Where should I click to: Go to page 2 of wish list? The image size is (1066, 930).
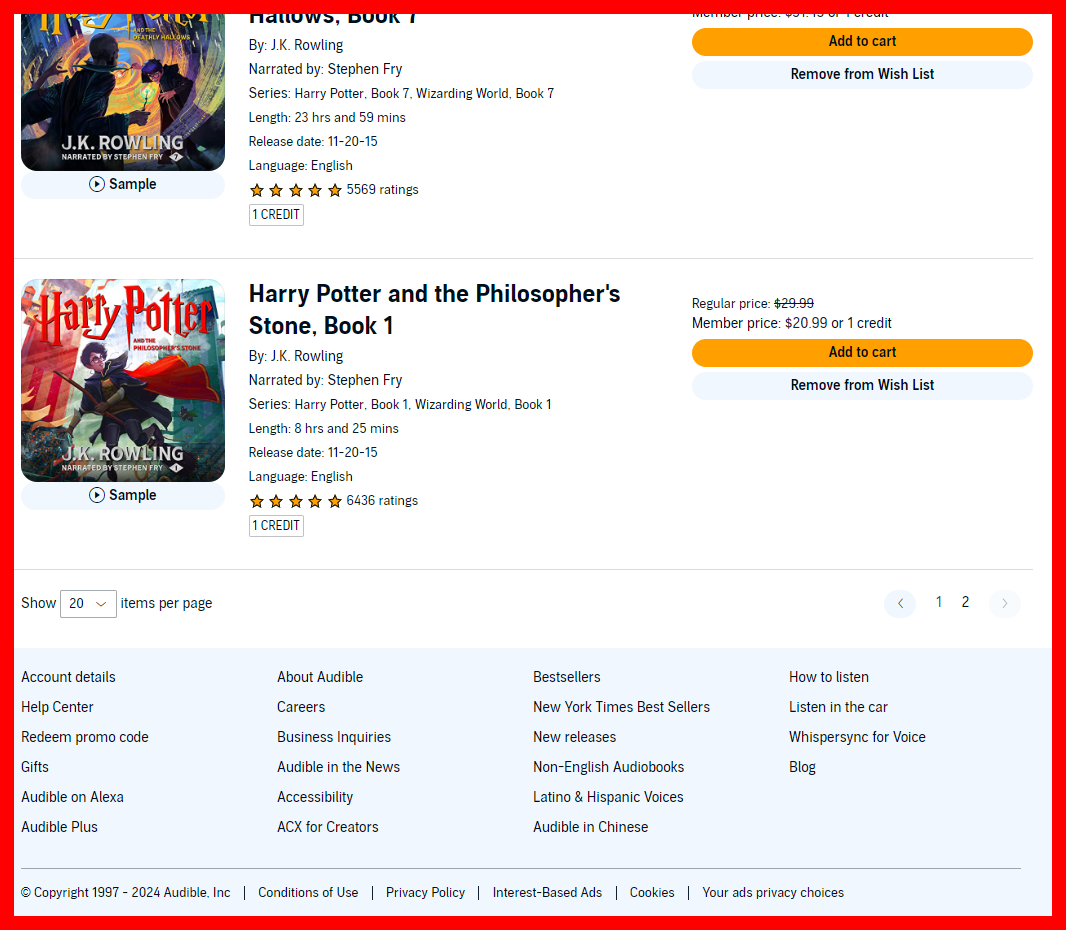point(965,602)
